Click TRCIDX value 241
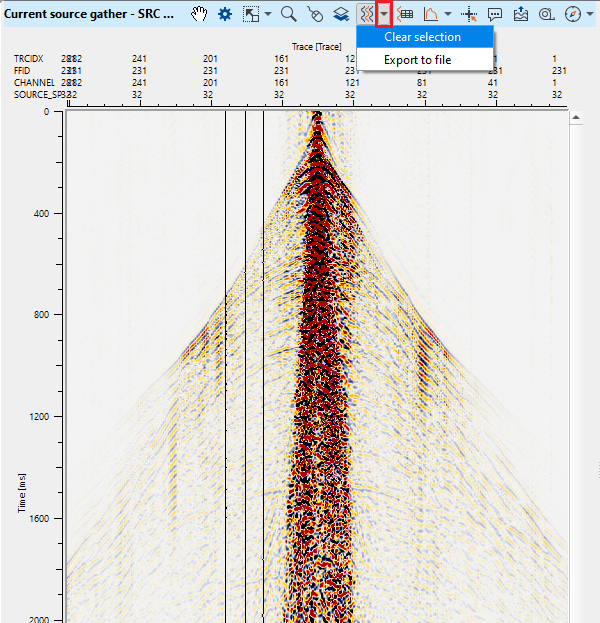 (x=139, y=59)
